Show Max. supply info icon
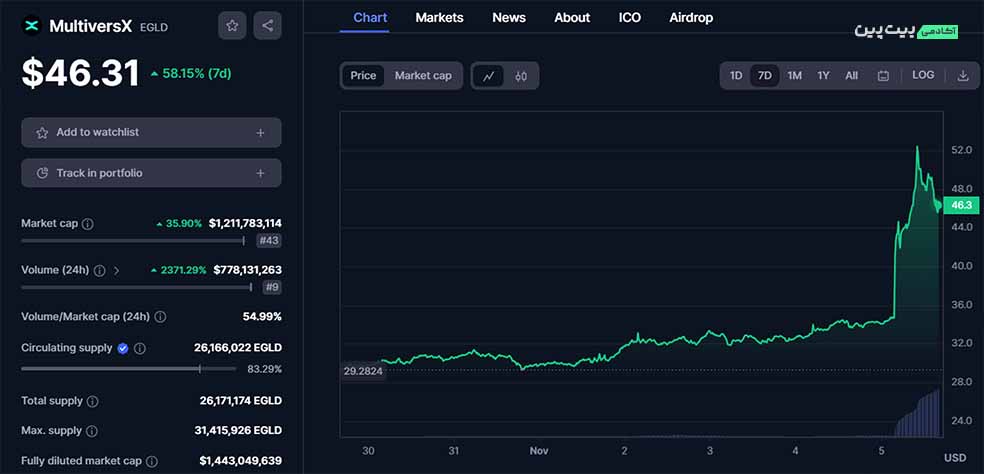 point(92,431)
